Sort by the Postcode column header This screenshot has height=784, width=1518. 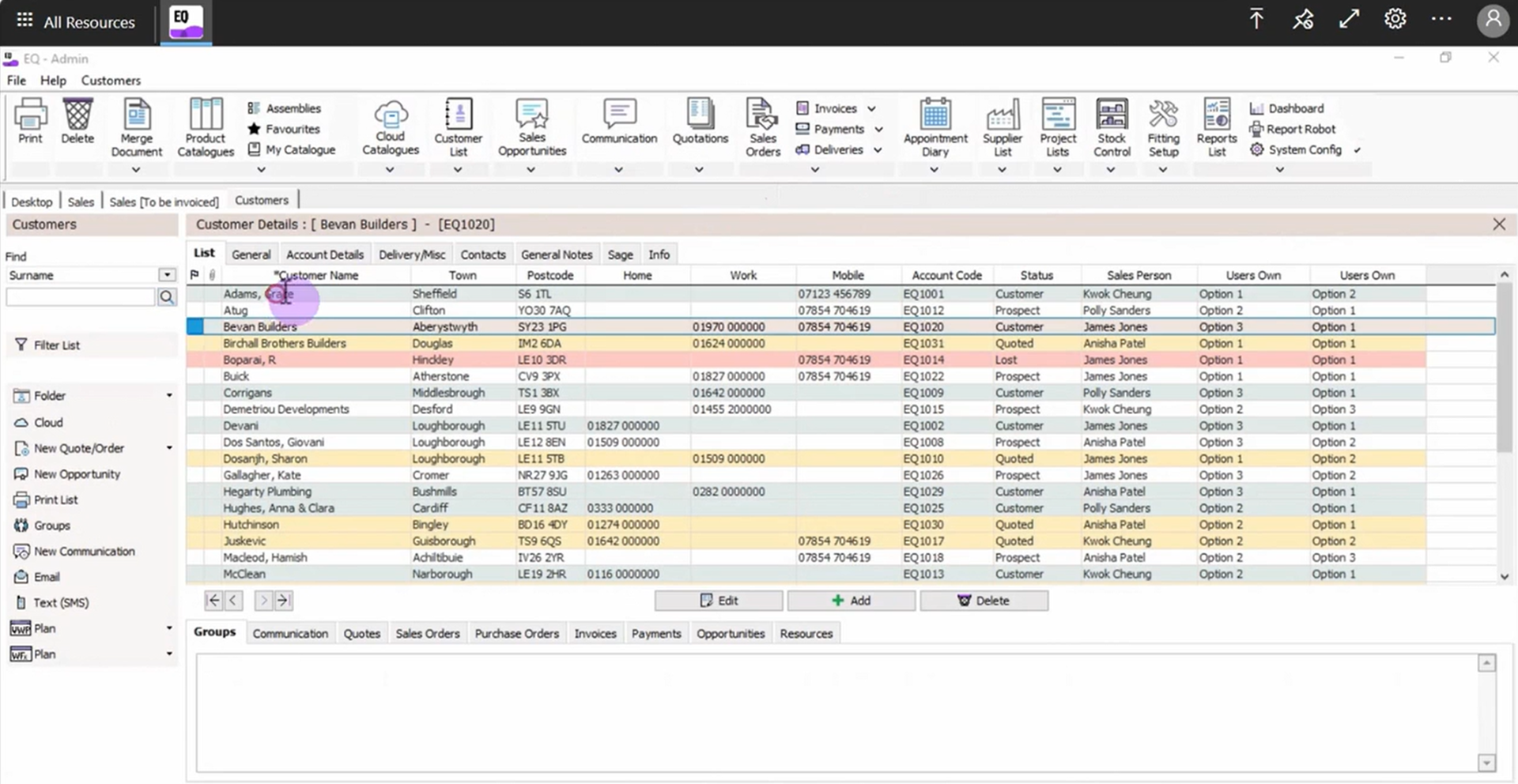click(549, 275)
